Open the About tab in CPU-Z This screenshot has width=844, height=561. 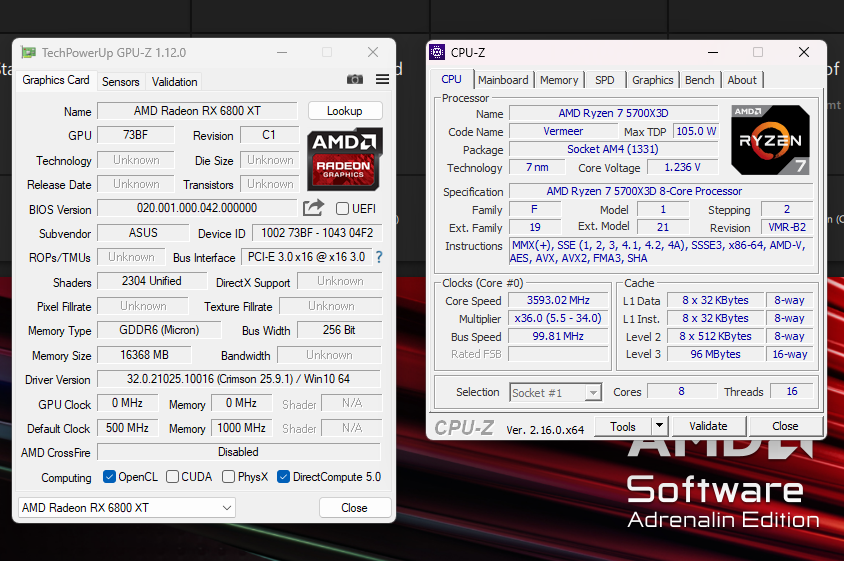742,80
